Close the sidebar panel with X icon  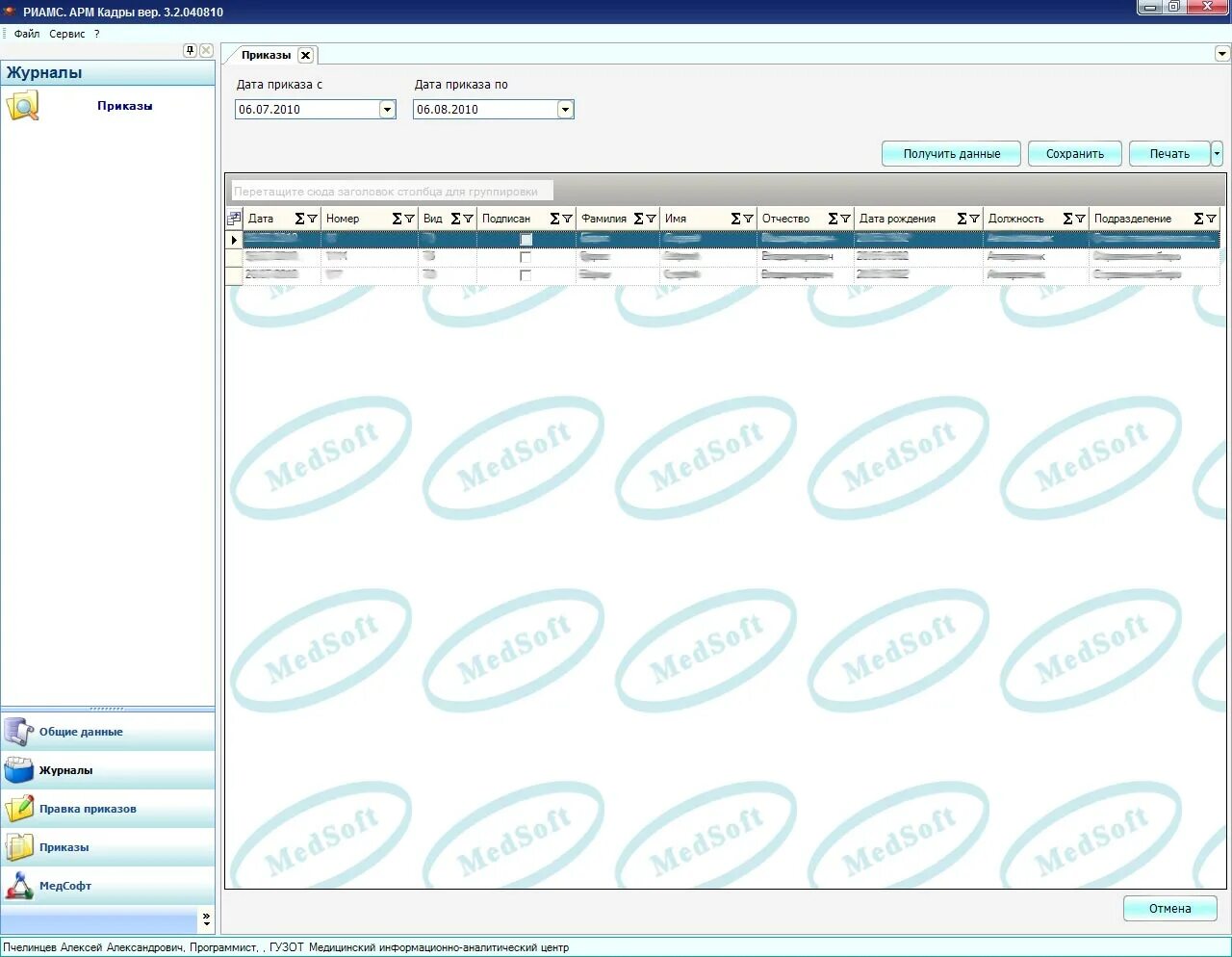[x=206, y=50]
